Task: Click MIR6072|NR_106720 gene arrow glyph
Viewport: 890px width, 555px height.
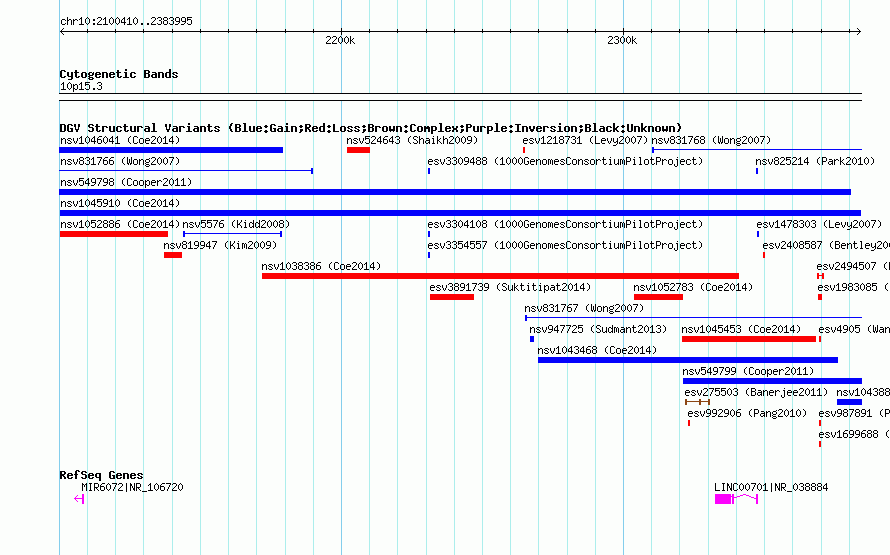Action: (79, 499)
